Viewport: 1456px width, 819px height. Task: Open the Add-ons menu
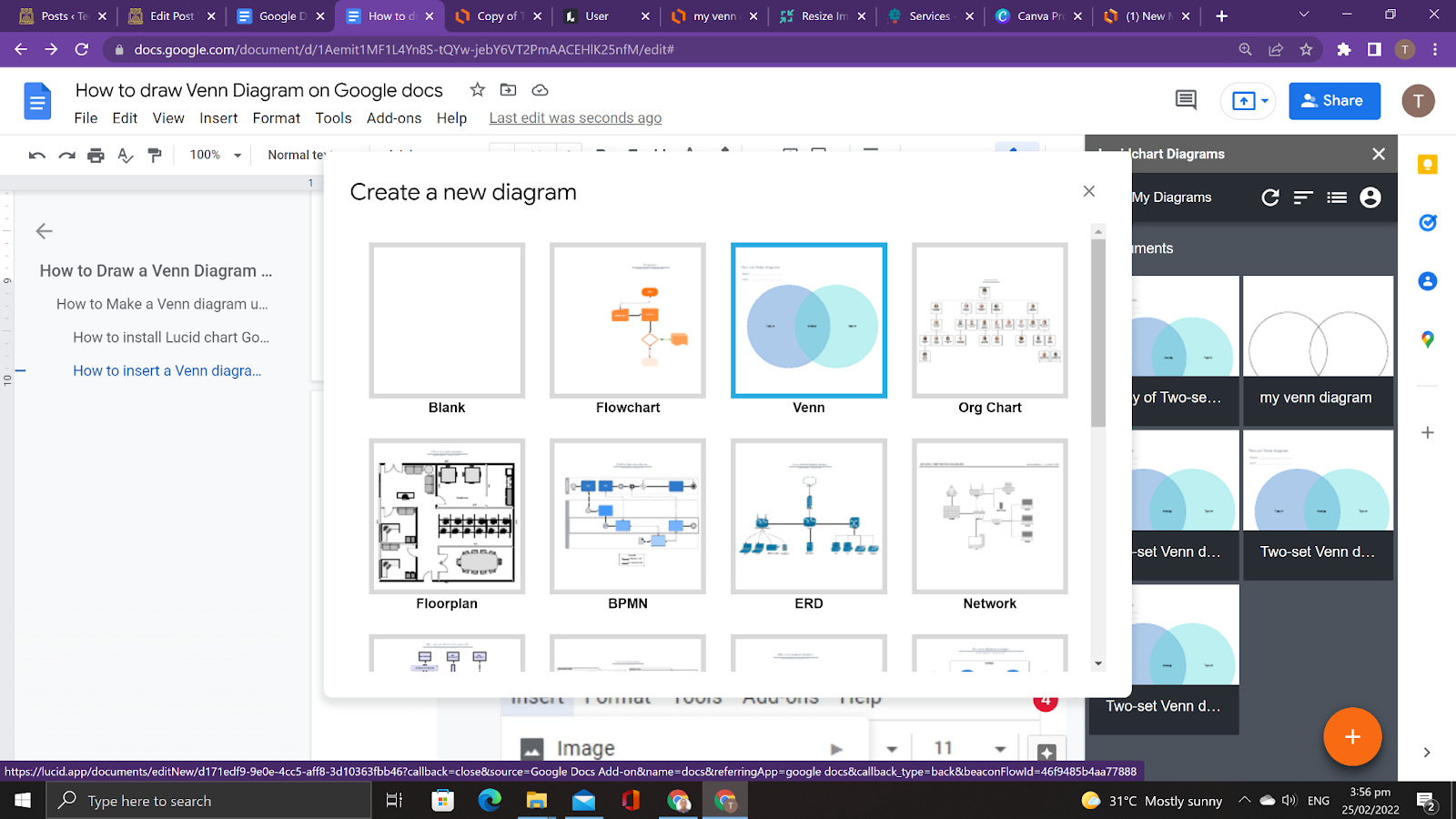click(394, 118)
